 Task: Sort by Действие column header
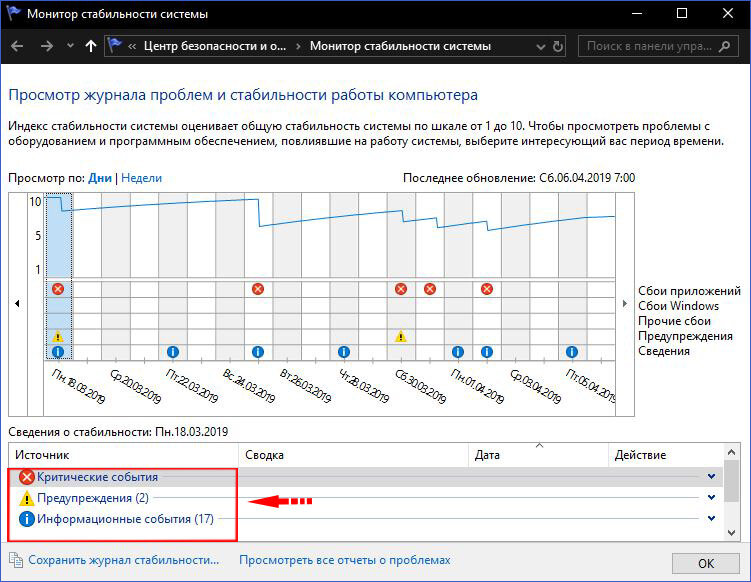click(666, 455)
